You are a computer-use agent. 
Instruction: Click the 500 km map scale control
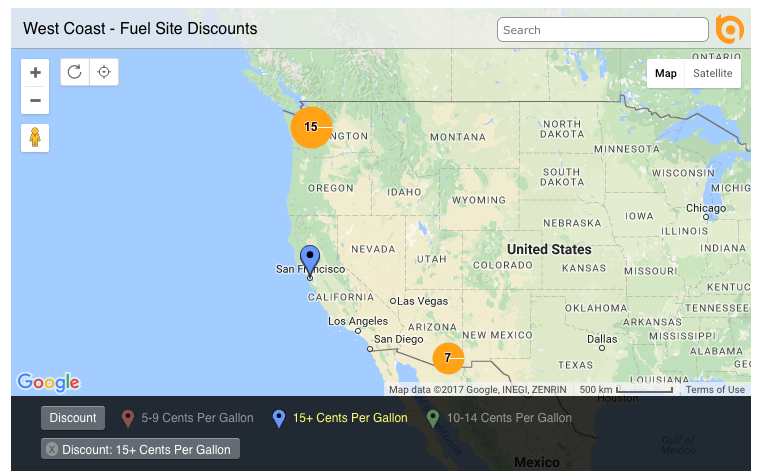coord(626,390)
